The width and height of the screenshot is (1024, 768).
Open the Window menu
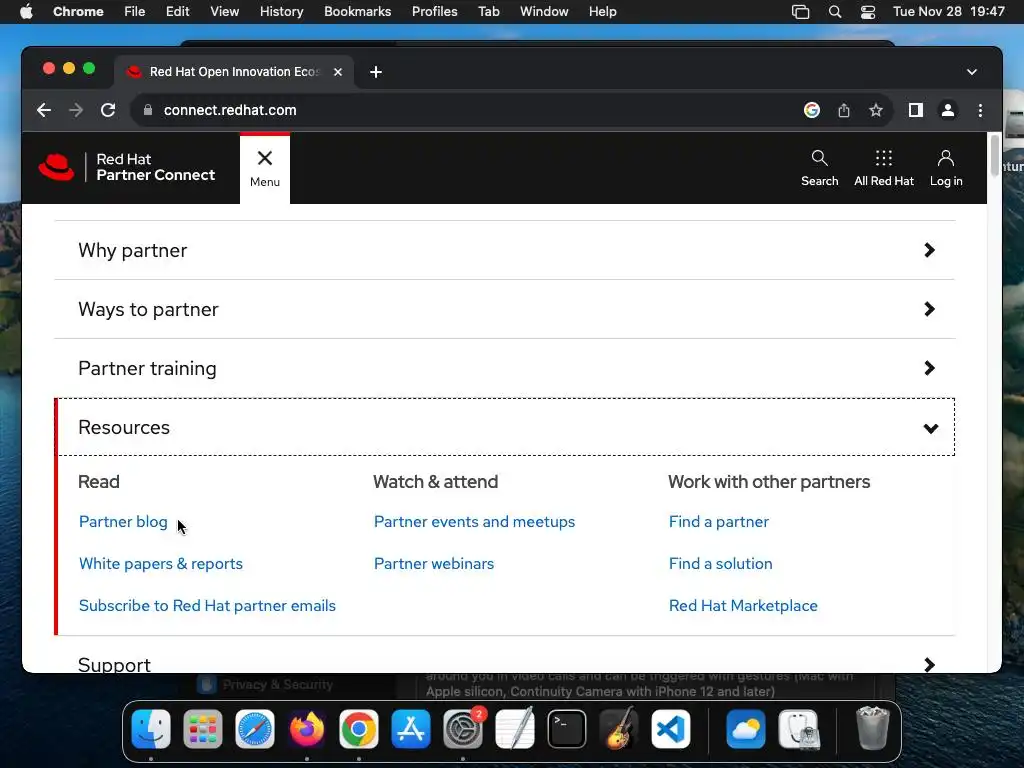pos(544,12)
